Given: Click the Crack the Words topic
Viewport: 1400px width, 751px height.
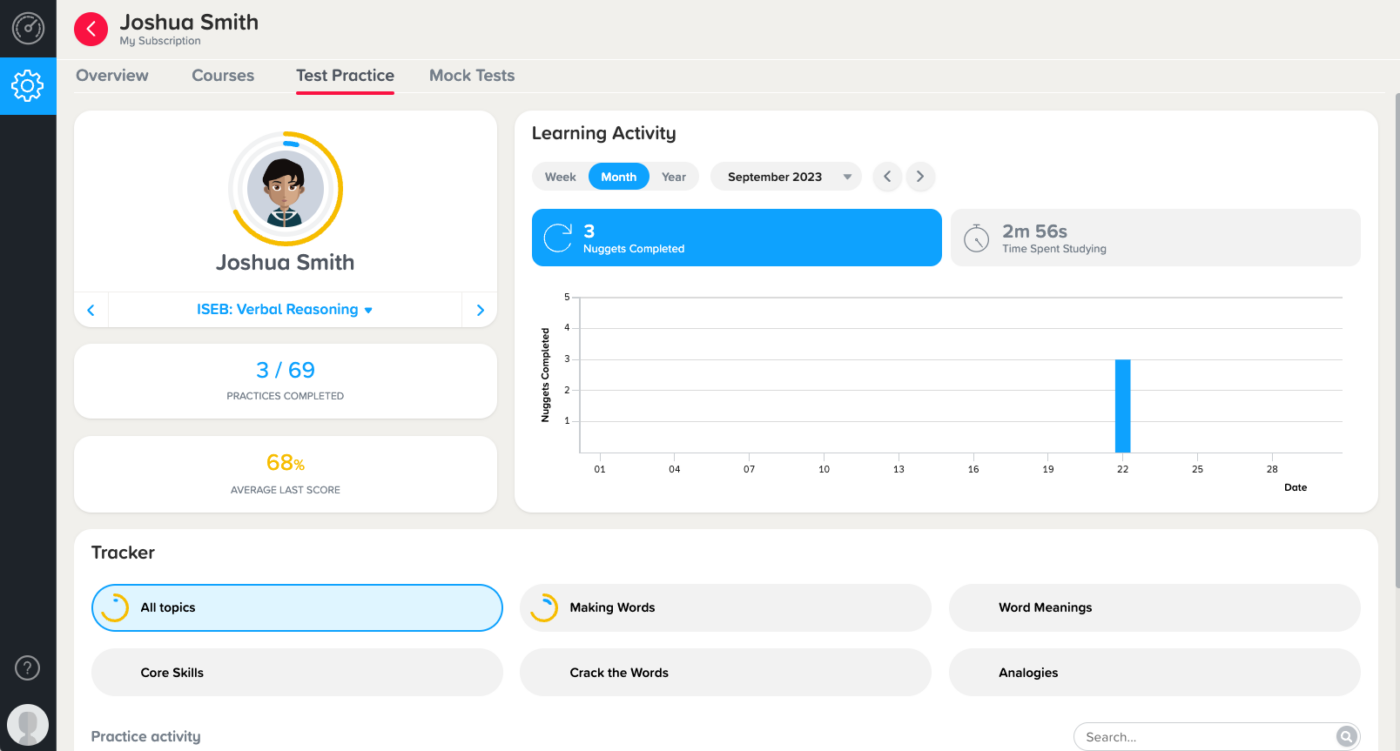Looking at the screenshot, I should (724, 672).
